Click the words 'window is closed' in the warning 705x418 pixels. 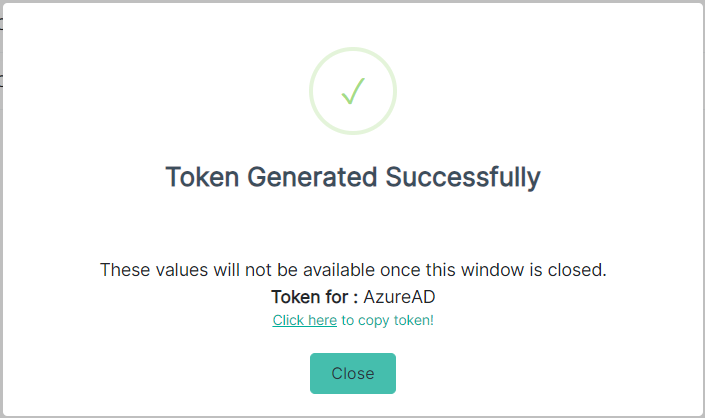pos(534,270)
